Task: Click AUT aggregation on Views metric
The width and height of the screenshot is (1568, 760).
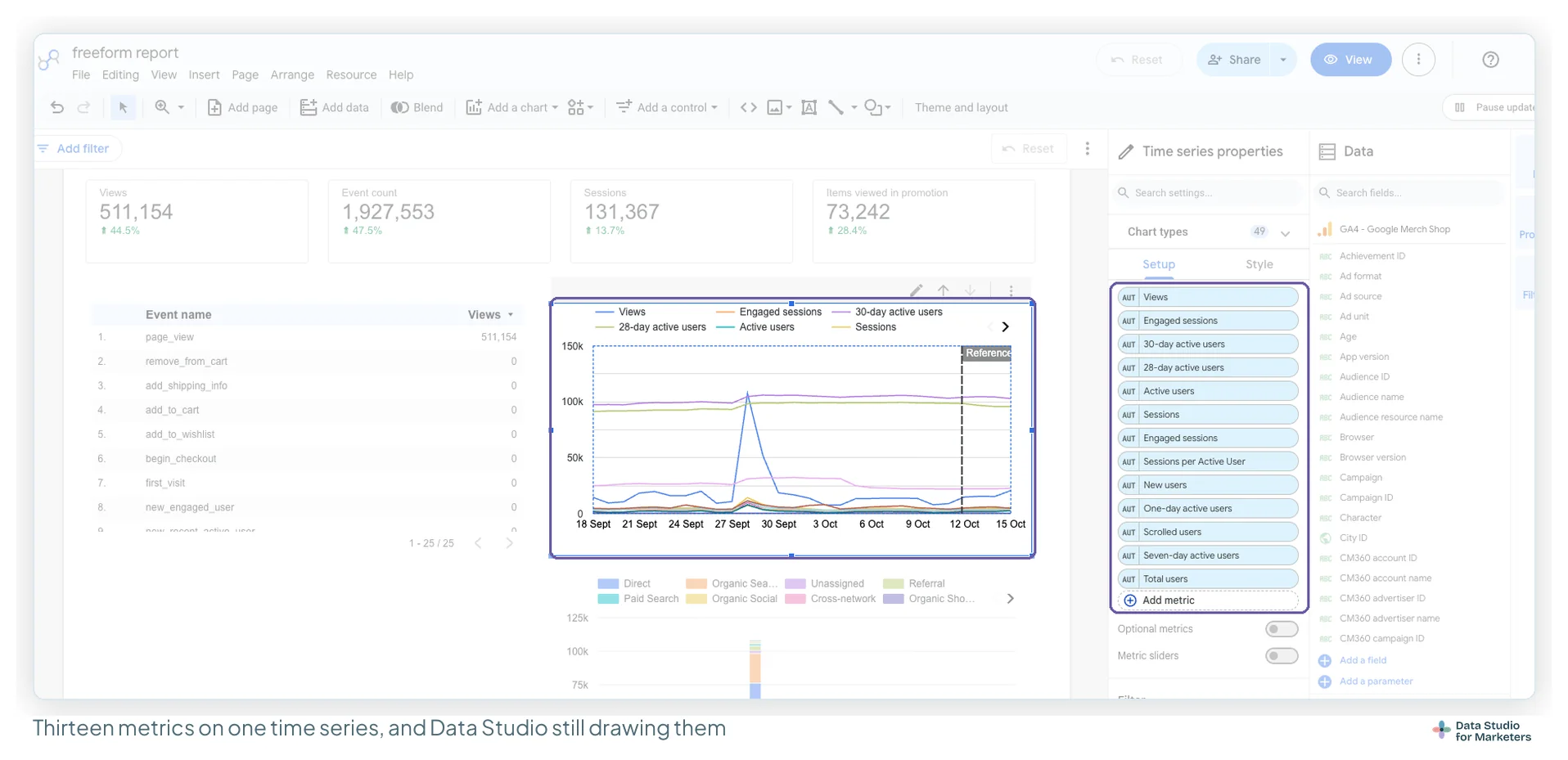Action: [x=1129, y=297]
